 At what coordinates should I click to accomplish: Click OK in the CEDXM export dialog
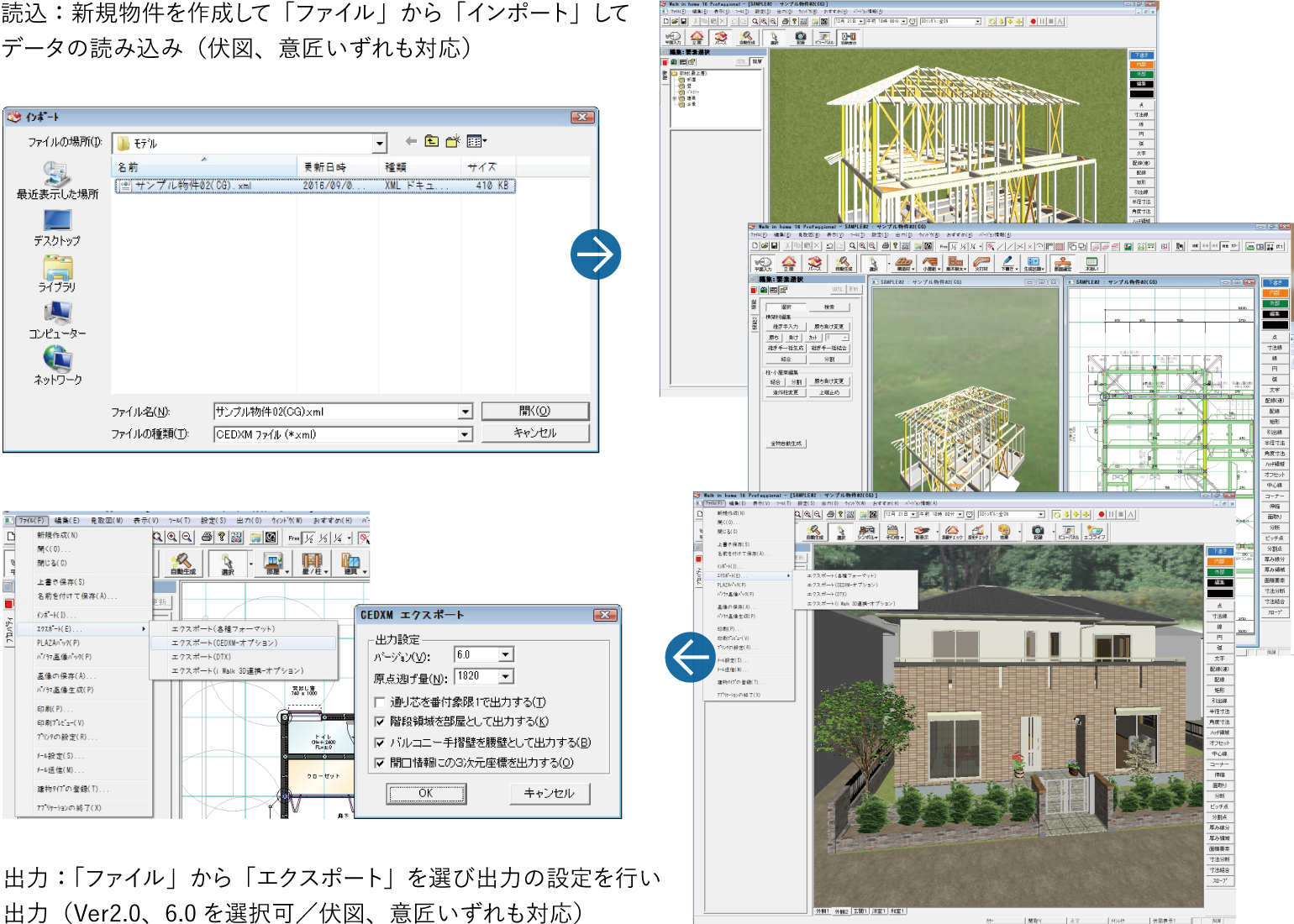(426, 793)
